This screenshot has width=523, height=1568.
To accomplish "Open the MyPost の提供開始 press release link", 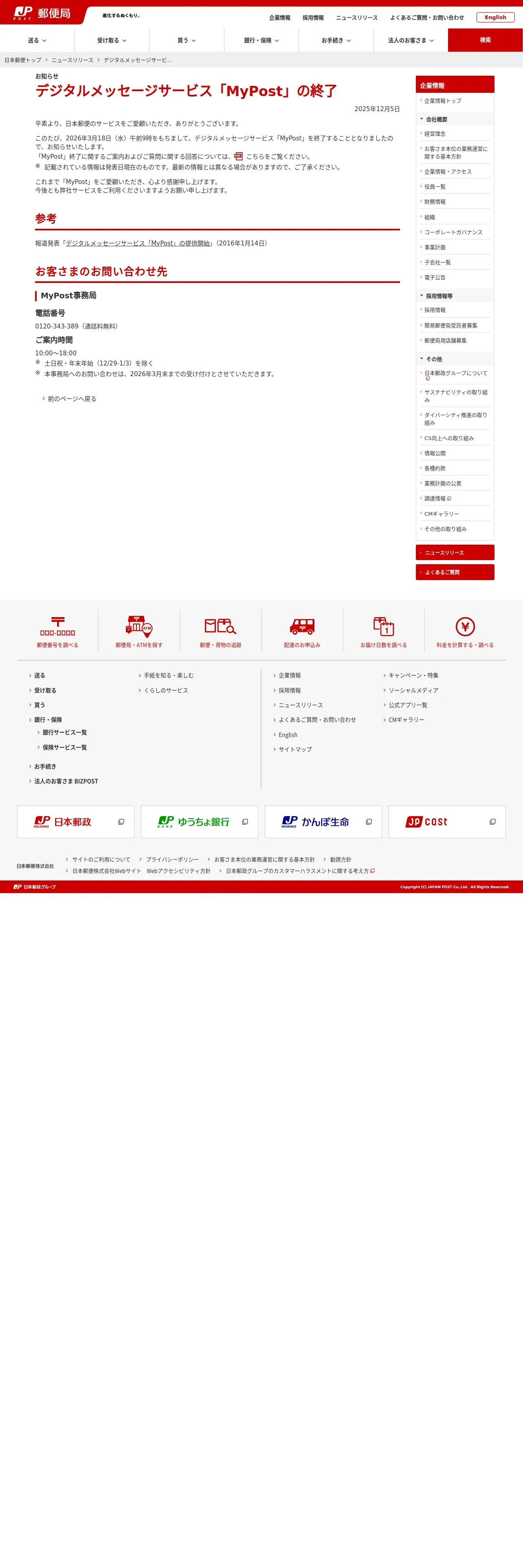I will click(x=138, y=243).
